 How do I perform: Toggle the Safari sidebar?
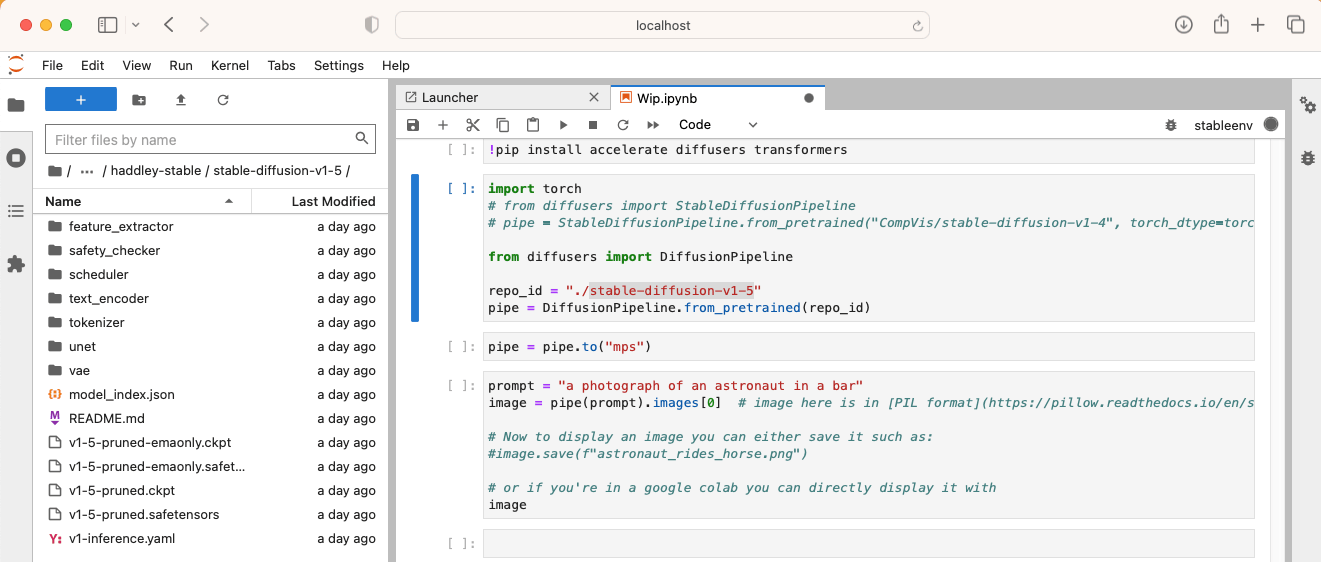click(107, 25)
